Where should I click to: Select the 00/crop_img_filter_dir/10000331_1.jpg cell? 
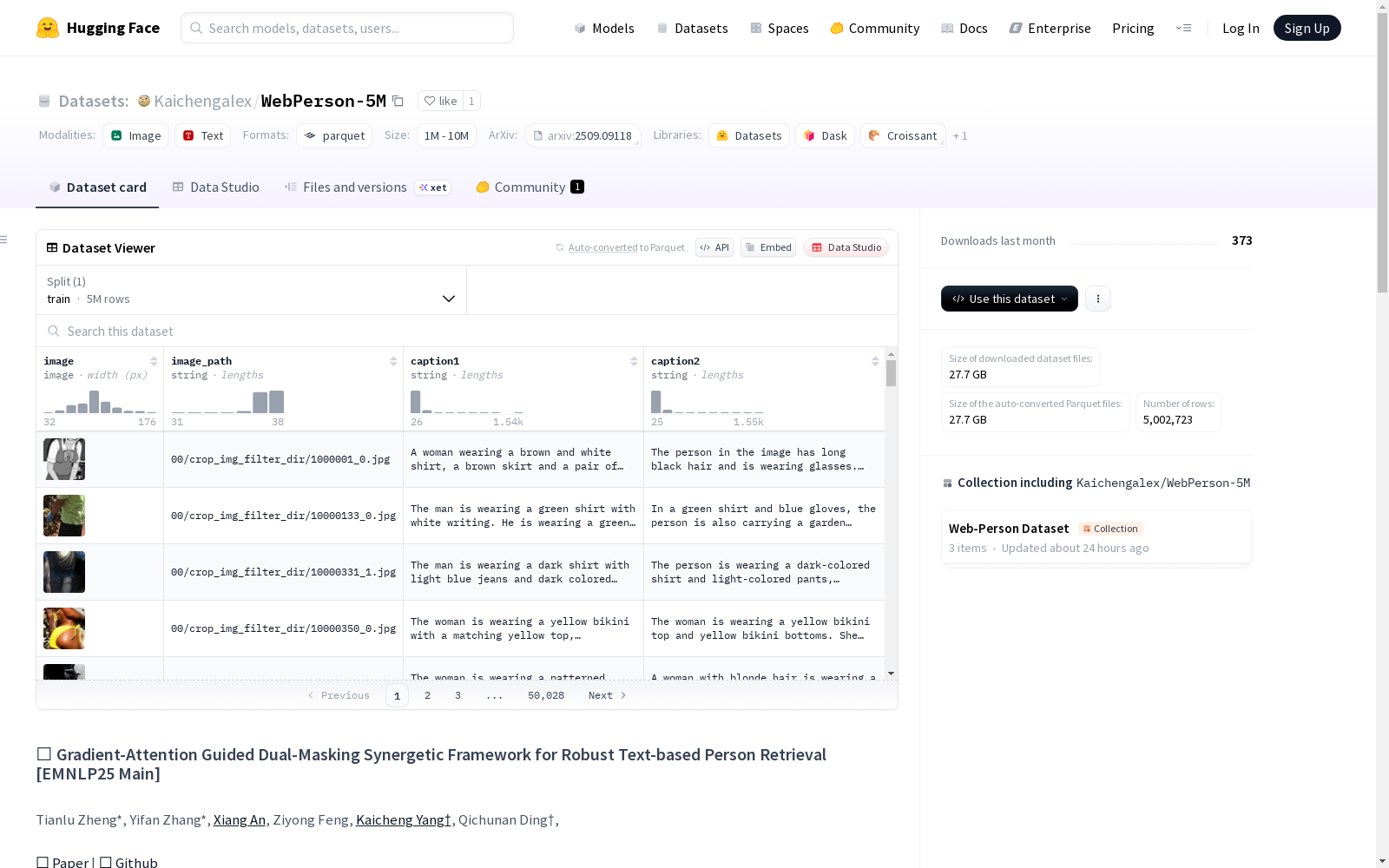[x=283, y=572]
